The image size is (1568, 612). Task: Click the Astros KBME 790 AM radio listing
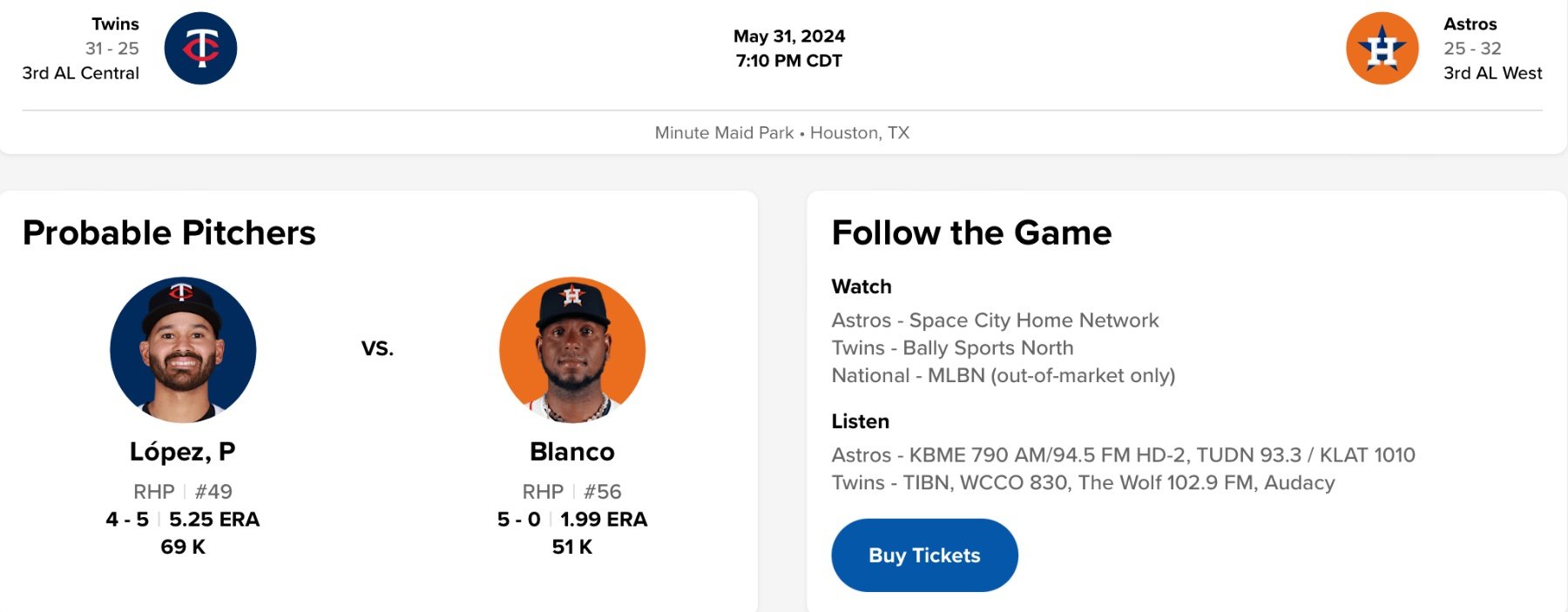click(x=1123, y=455)
